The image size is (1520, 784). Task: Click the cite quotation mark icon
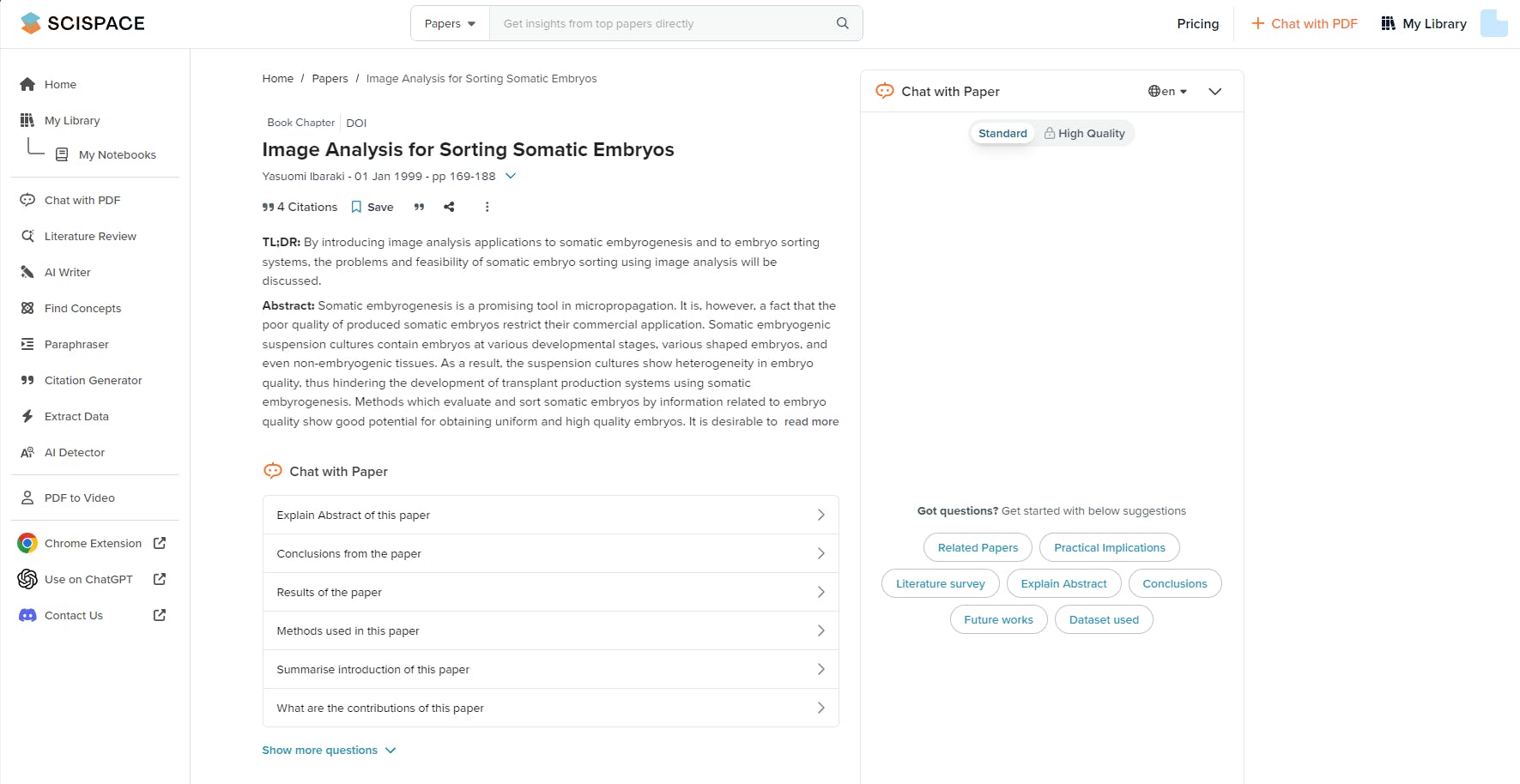click(x=419, y=207)
